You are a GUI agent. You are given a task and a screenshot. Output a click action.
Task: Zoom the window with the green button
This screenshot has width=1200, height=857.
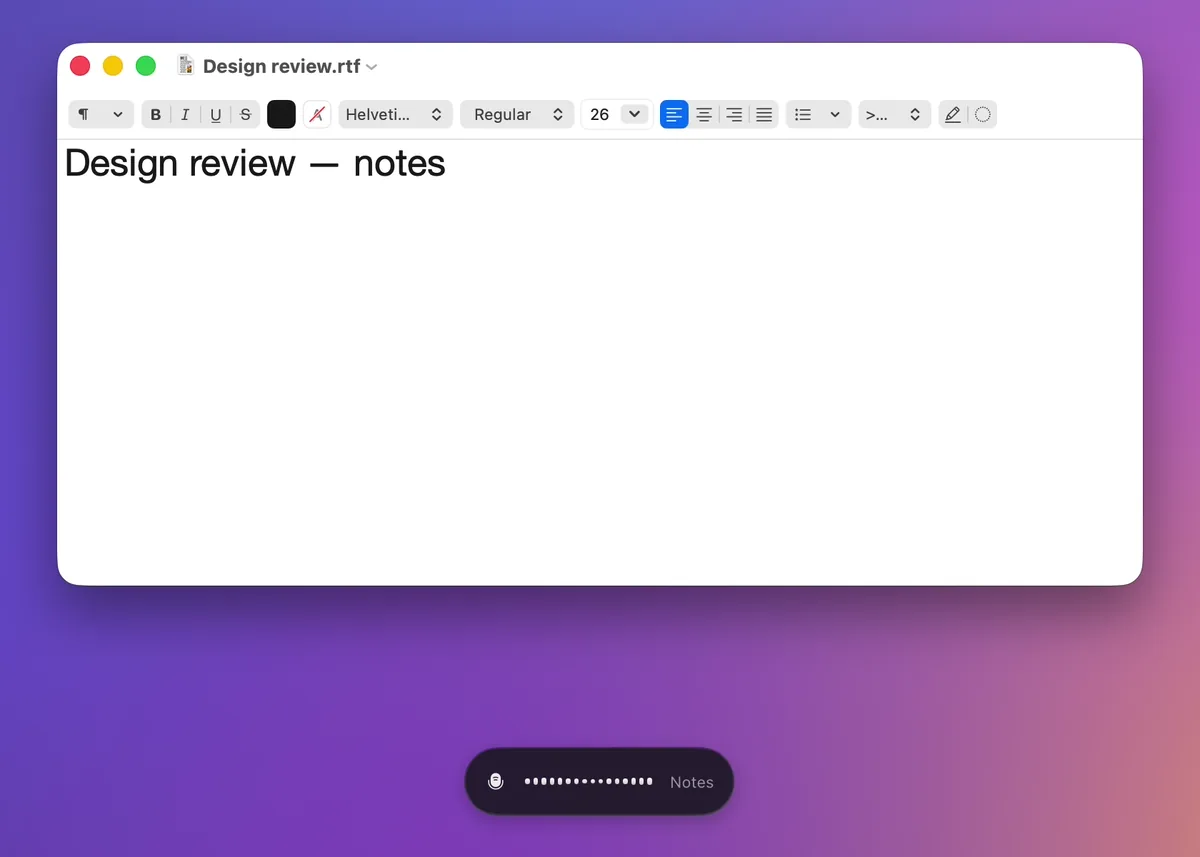pyautogui.click(x=146, y=66)
